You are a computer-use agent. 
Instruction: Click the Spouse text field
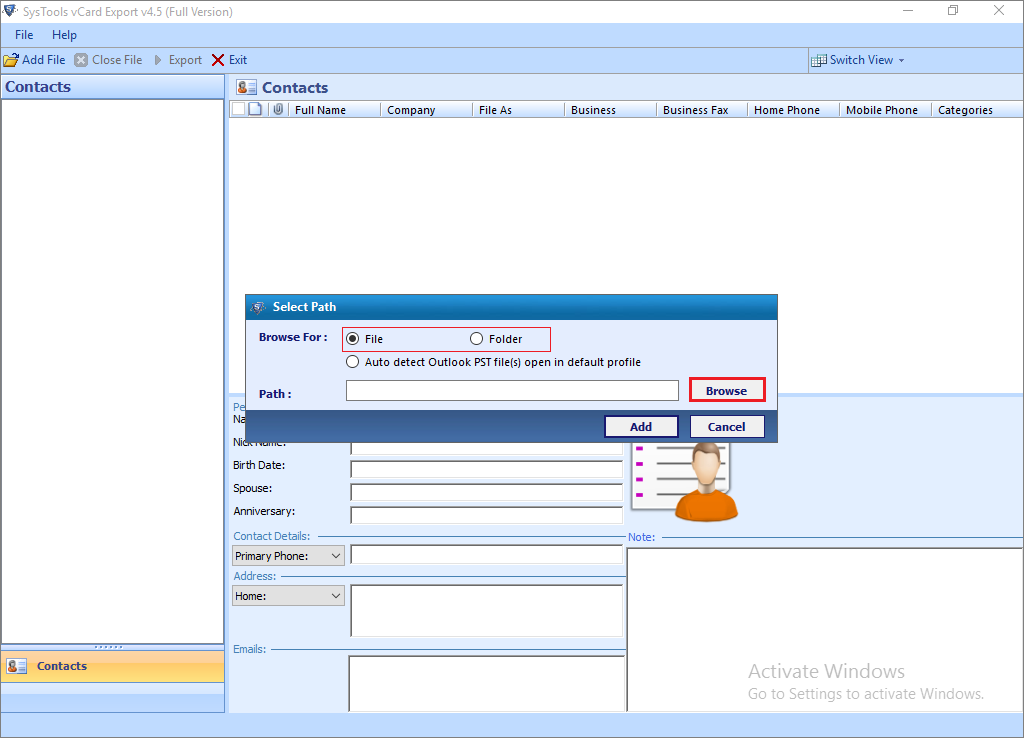pos(487,492)
